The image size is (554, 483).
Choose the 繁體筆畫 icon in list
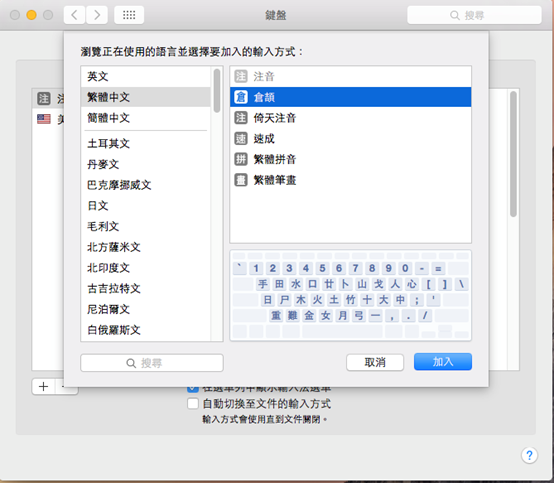241,180
